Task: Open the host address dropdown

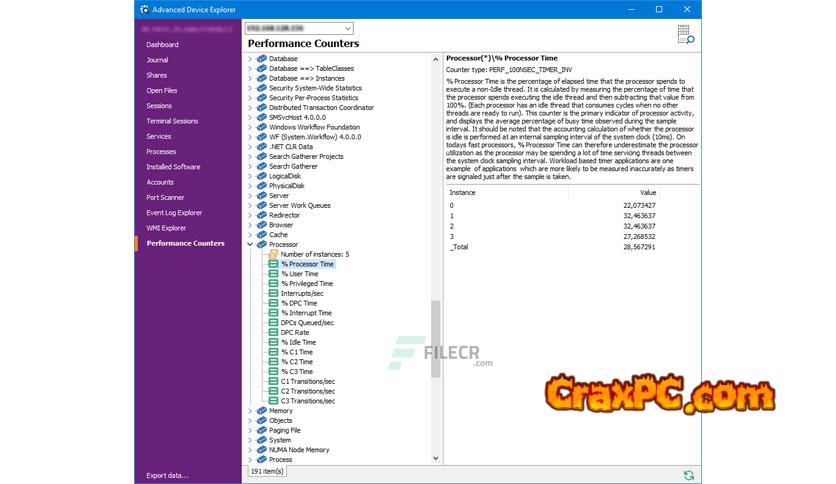Action: click(348, 28)
